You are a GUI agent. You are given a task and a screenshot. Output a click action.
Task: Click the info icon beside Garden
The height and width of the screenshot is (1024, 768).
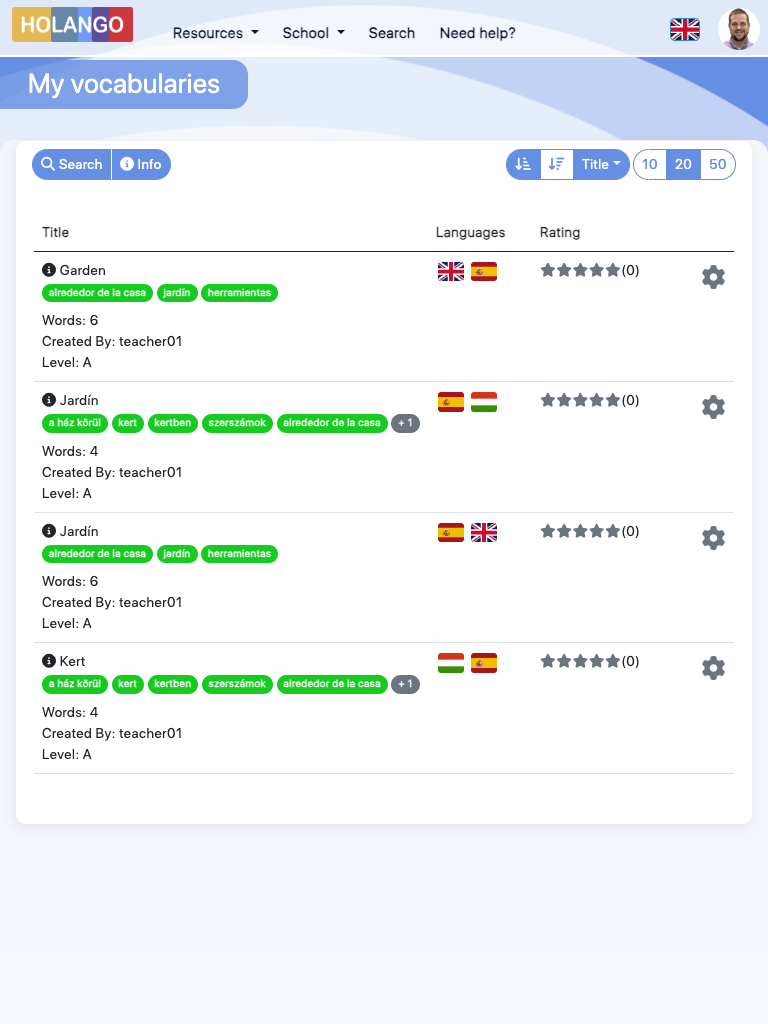pos(48,270)
